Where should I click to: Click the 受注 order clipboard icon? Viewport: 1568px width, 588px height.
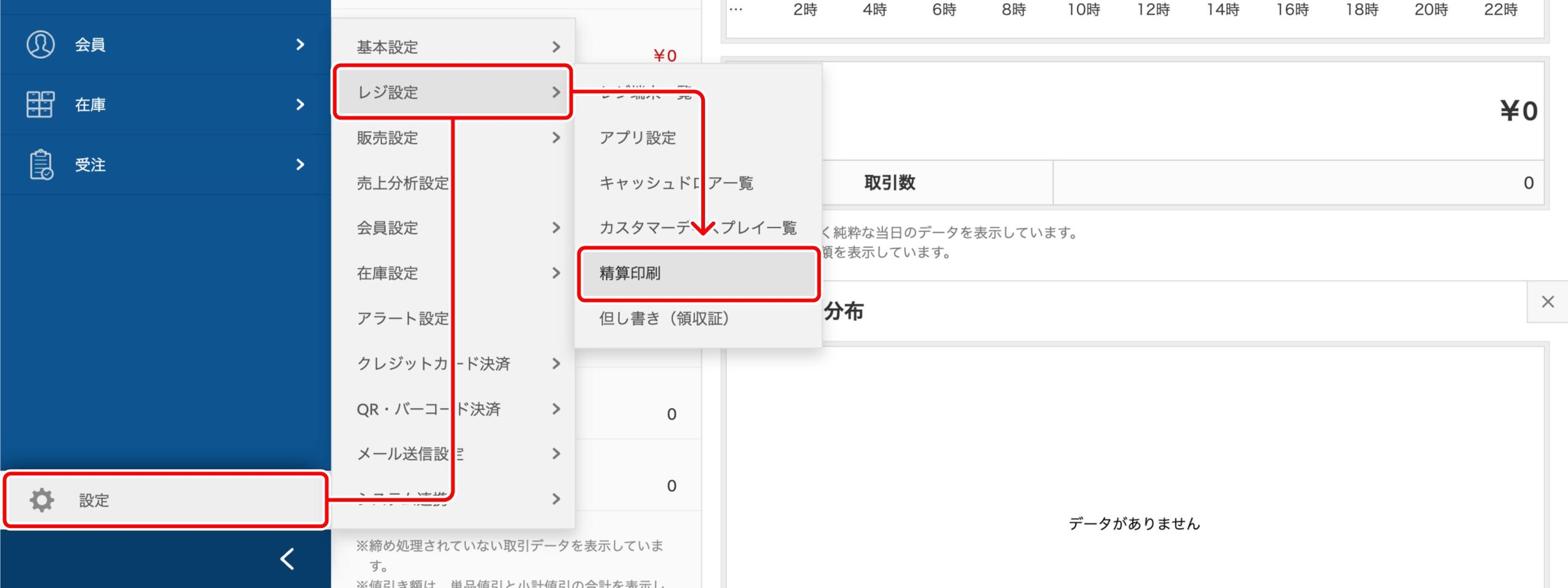[x=41, y=165]
